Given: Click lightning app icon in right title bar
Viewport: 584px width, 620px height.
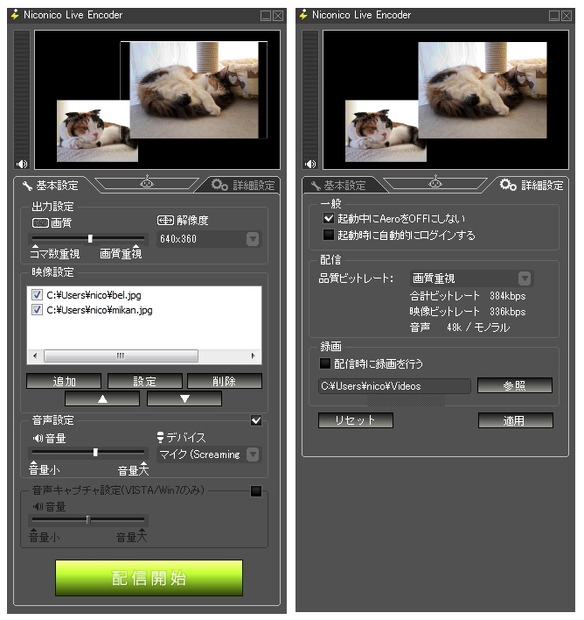Looking at the screenshot, I should tap(304, 15).
